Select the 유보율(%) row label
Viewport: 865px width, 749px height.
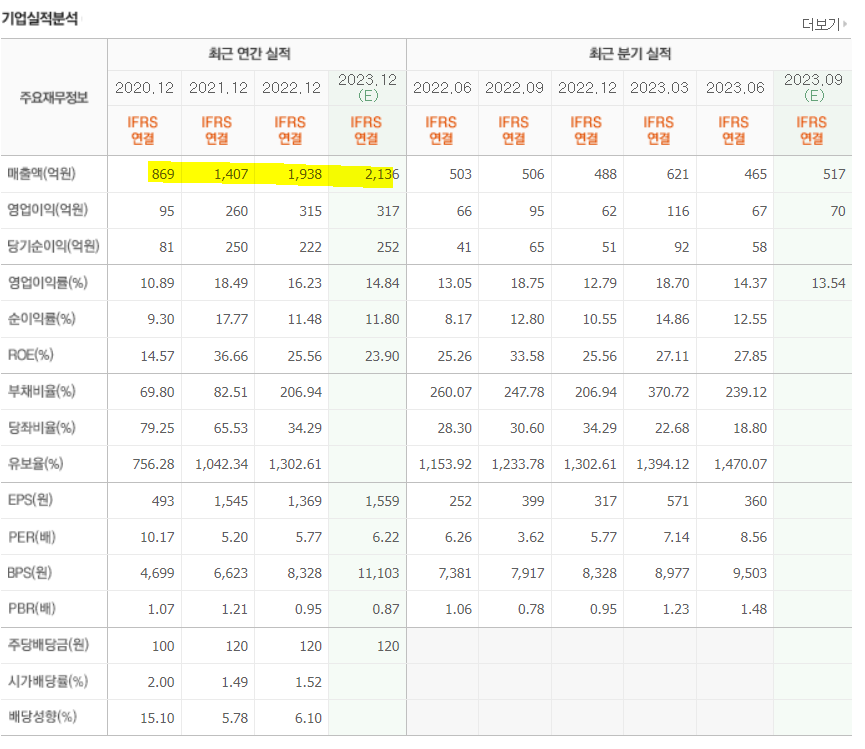click(35, 463)
